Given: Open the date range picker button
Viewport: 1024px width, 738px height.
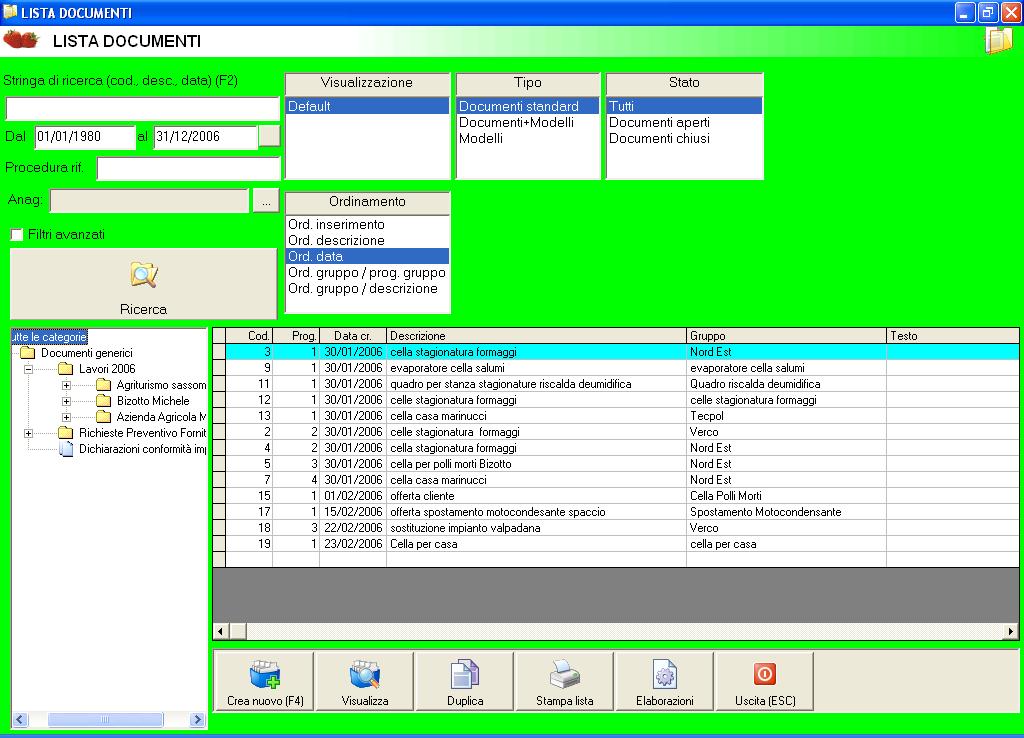Looking at the screenshot, I should pyautogui.click(x=270, y=136).
